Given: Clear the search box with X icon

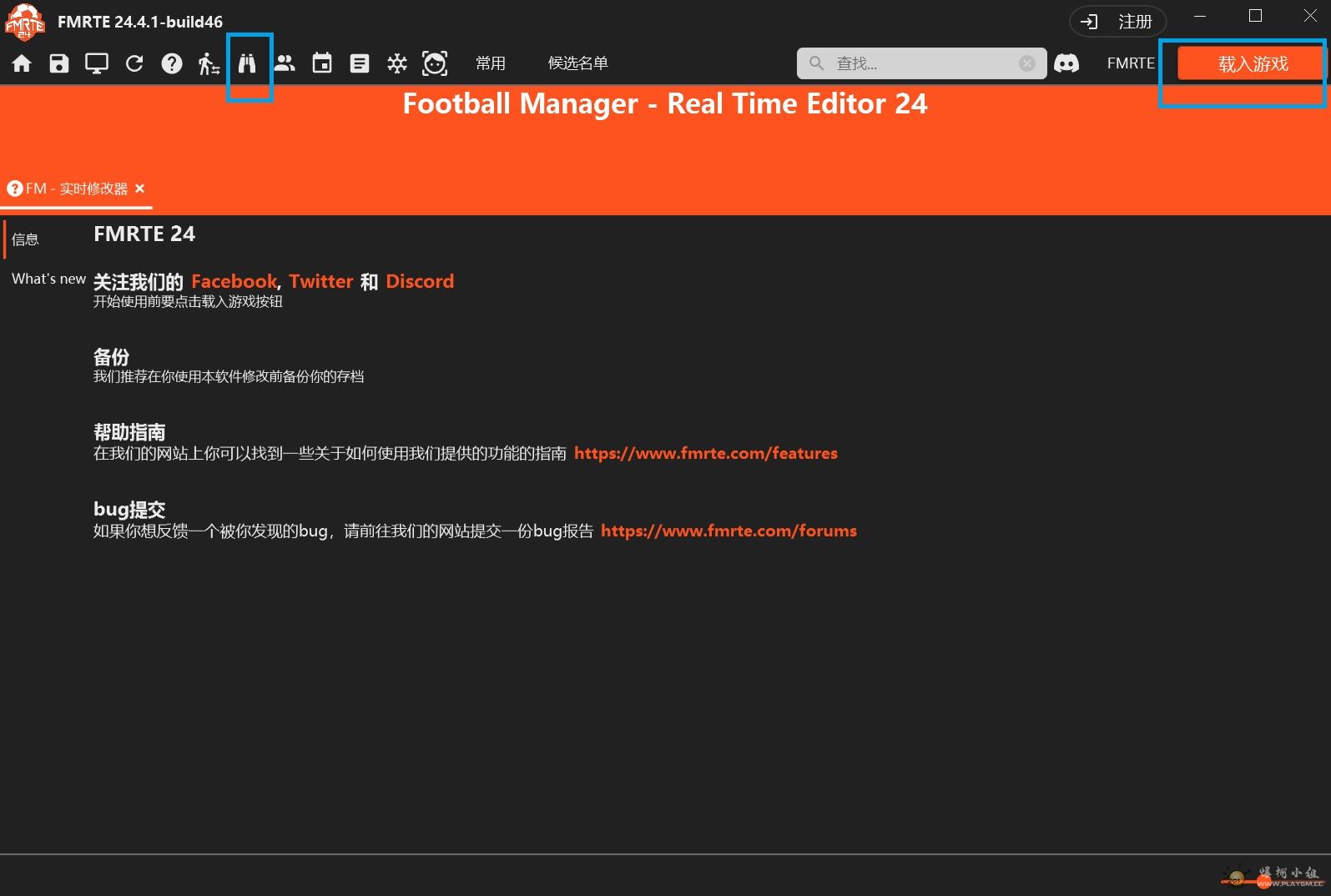Looking at the screenshot, I should coord(1027,63).
